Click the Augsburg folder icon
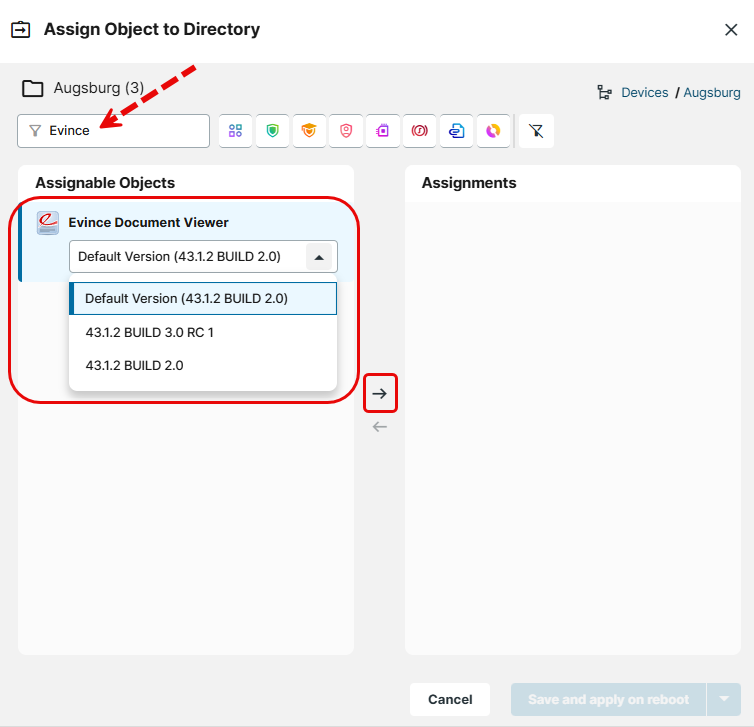Screen dimensions: 754x727 coord(33,88)
